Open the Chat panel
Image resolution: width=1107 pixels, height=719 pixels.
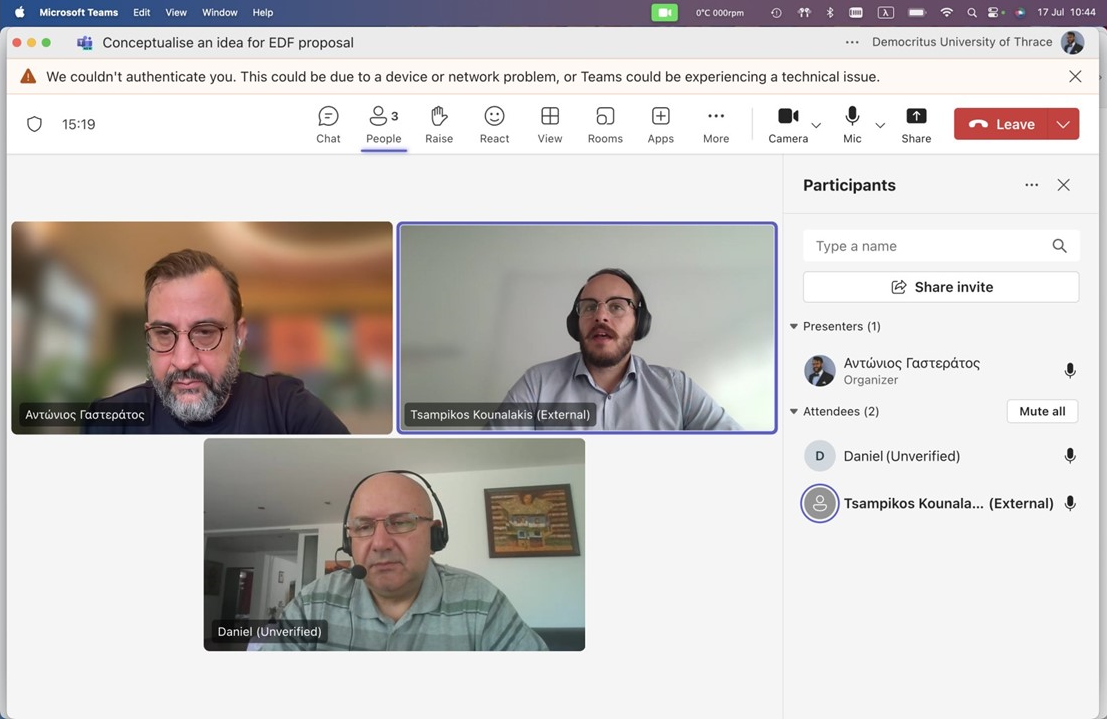pos(328,125)
